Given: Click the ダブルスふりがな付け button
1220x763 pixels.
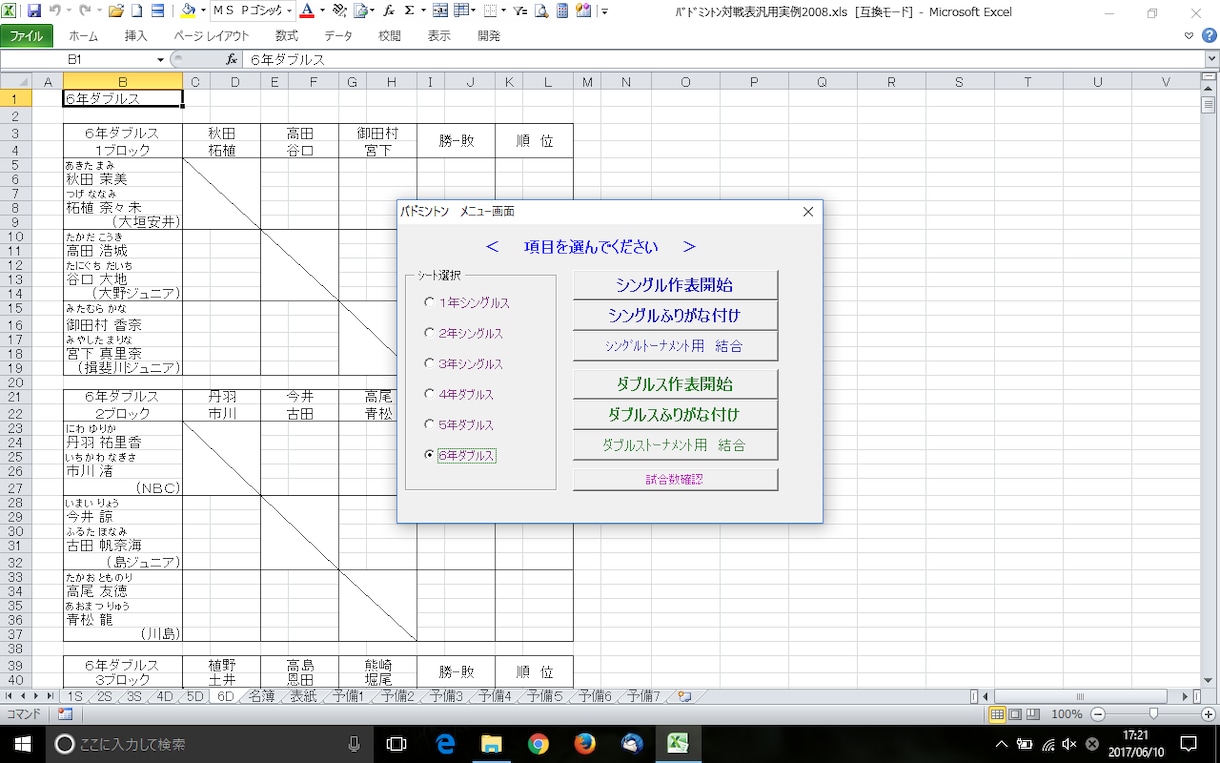Looking at the screenshot, I should tap(675, 414).
